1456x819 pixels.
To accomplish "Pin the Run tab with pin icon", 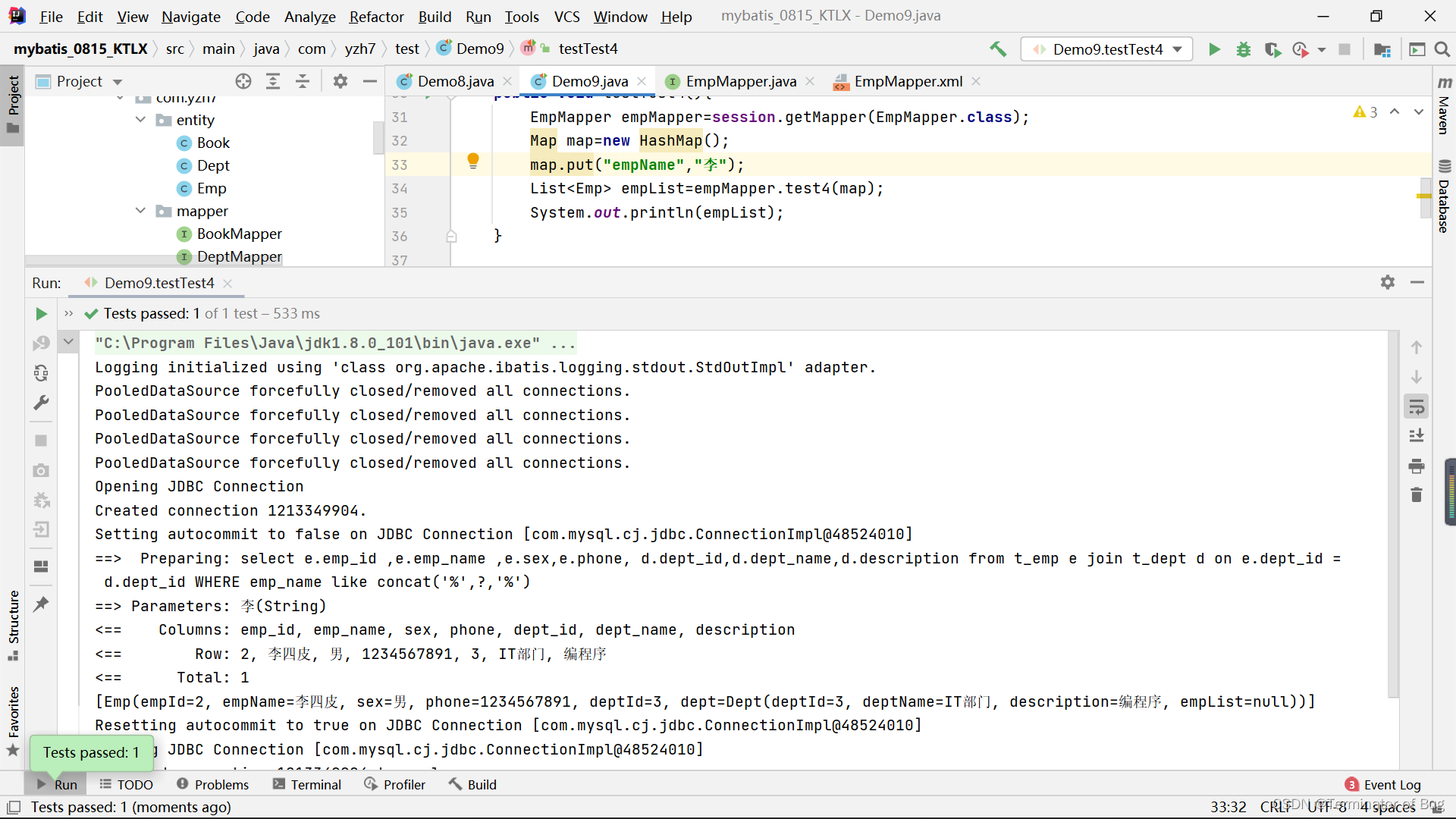I will (x=41, y=604).
